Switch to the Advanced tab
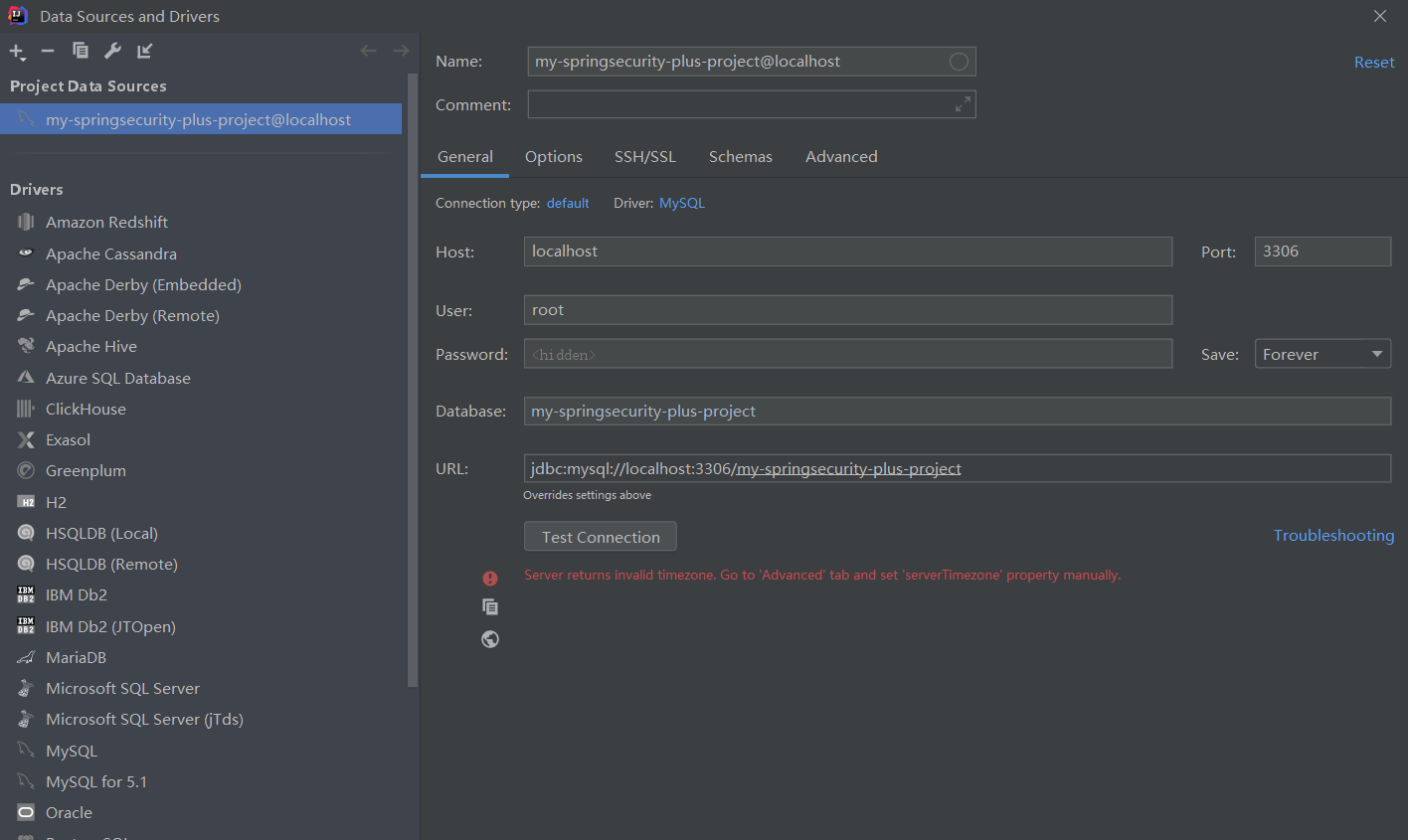This screenshot has height=840, width=1408. (x=841, y=157)
